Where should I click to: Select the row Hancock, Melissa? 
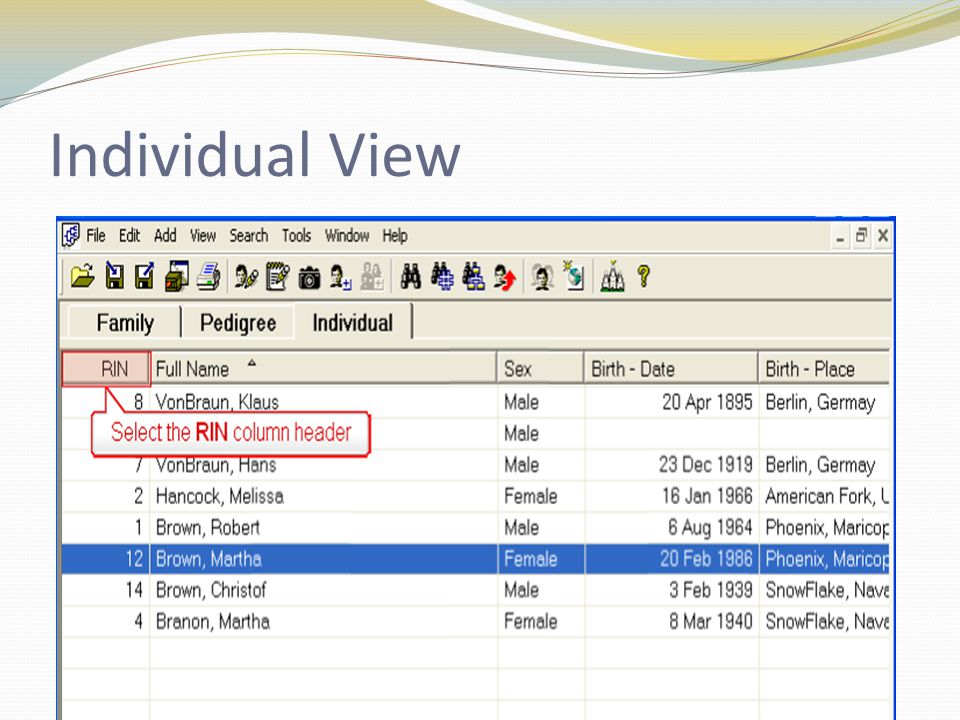475,496
